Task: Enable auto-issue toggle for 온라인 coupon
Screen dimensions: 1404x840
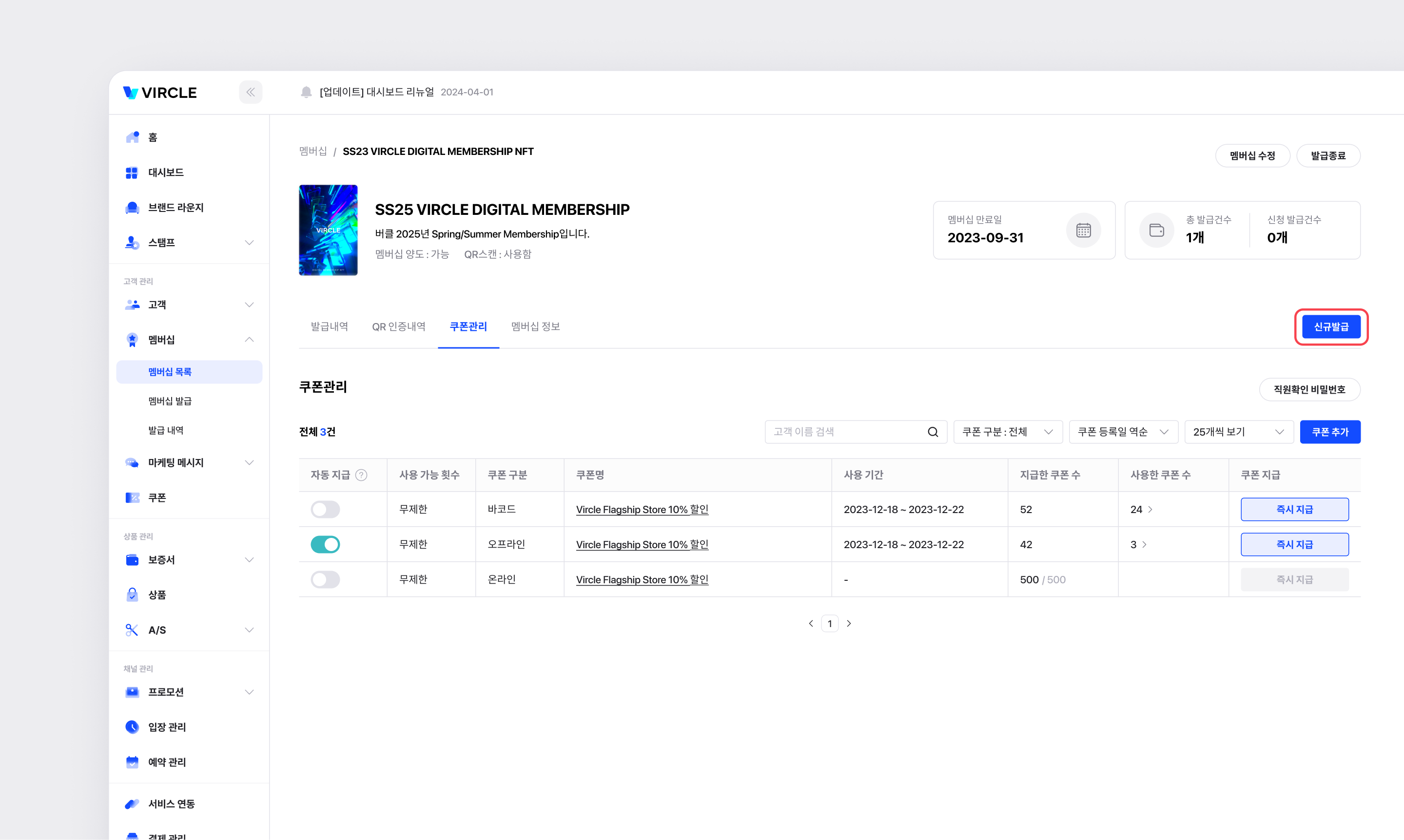Action: click(x=325, y=580)
